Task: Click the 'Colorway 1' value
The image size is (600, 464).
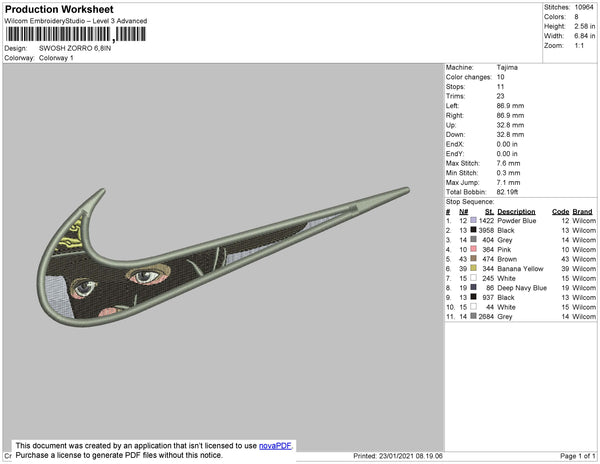Action: pyautogui.click(x=56, y=58)
